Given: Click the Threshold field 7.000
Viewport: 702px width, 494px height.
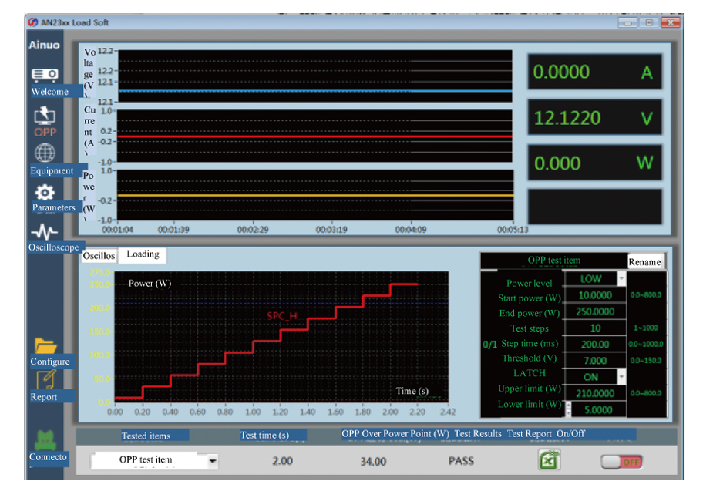Looking at the screenshot, I should (595, 361).
